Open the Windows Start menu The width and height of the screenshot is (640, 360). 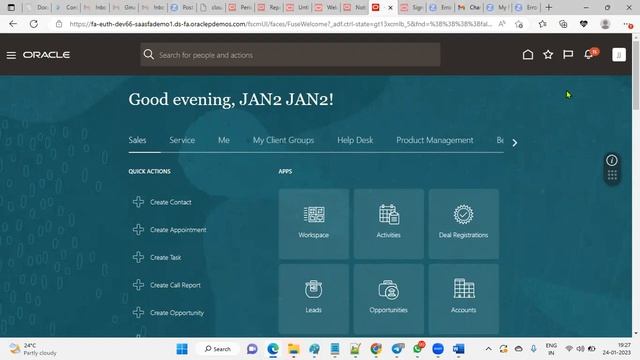(182, 349)
